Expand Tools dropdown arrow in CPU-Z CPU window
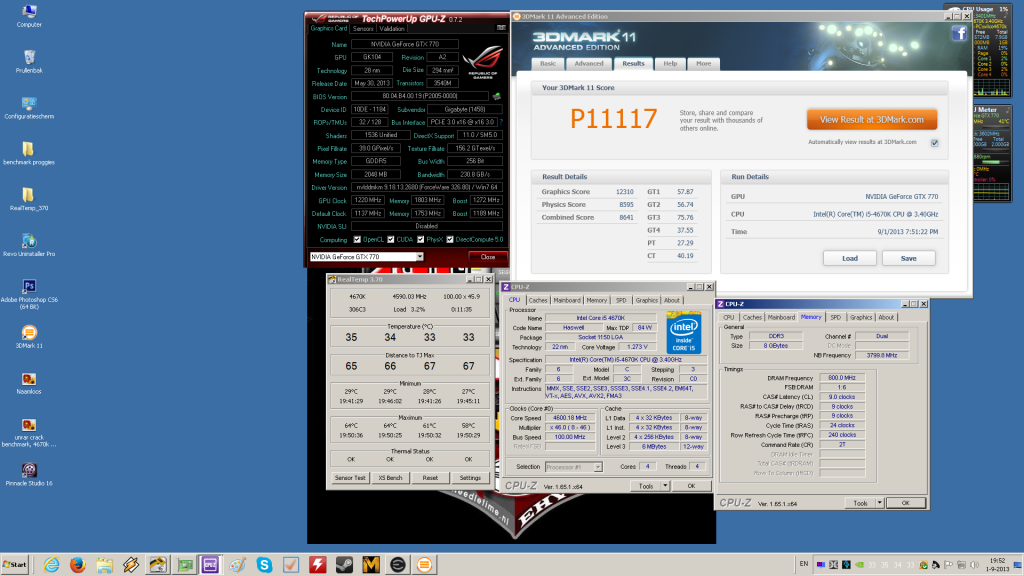Viewport: 1024px width, 576px height. pos(665,486)
